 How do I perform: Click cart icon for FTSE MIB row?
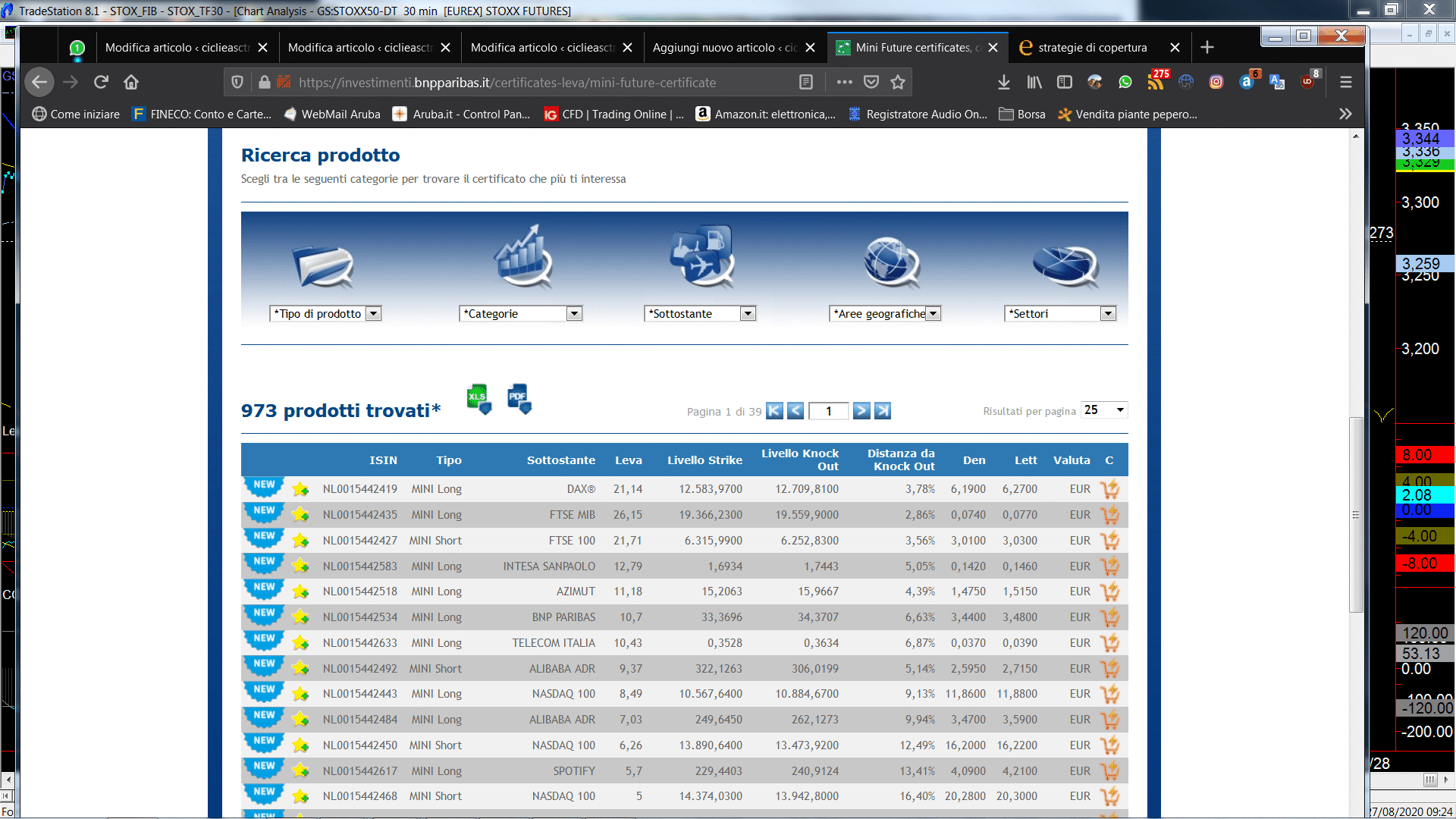pos(1109,515)
